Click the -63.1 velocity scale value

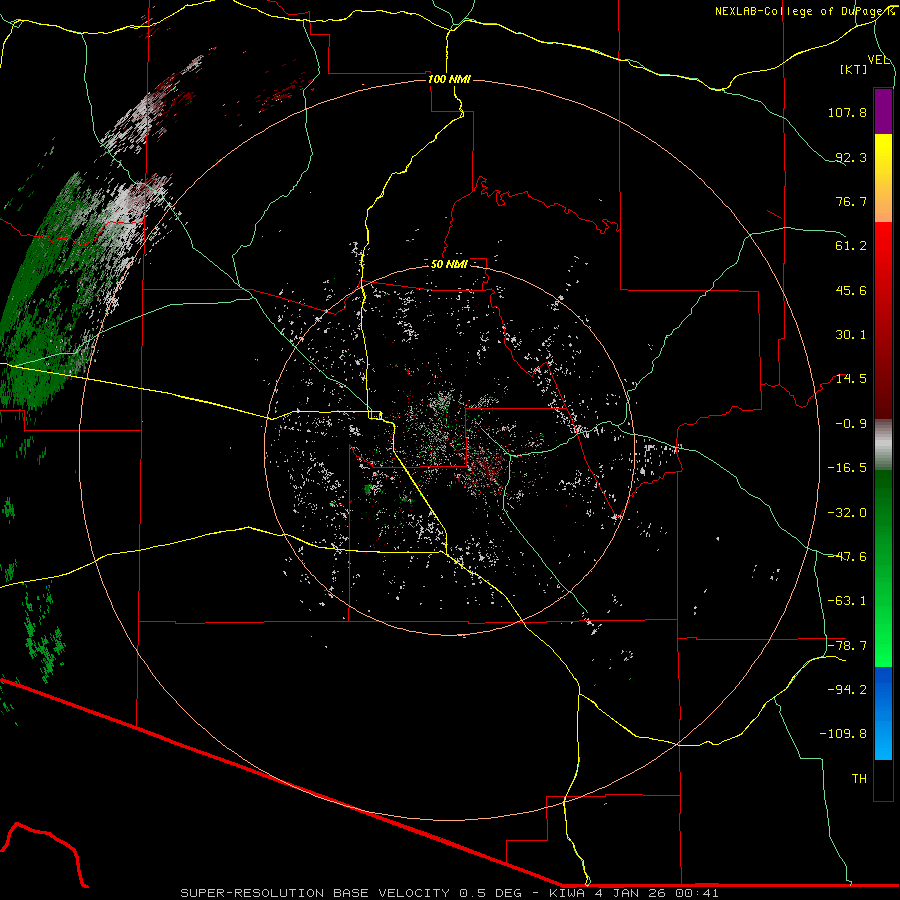[x=847, y=601]
